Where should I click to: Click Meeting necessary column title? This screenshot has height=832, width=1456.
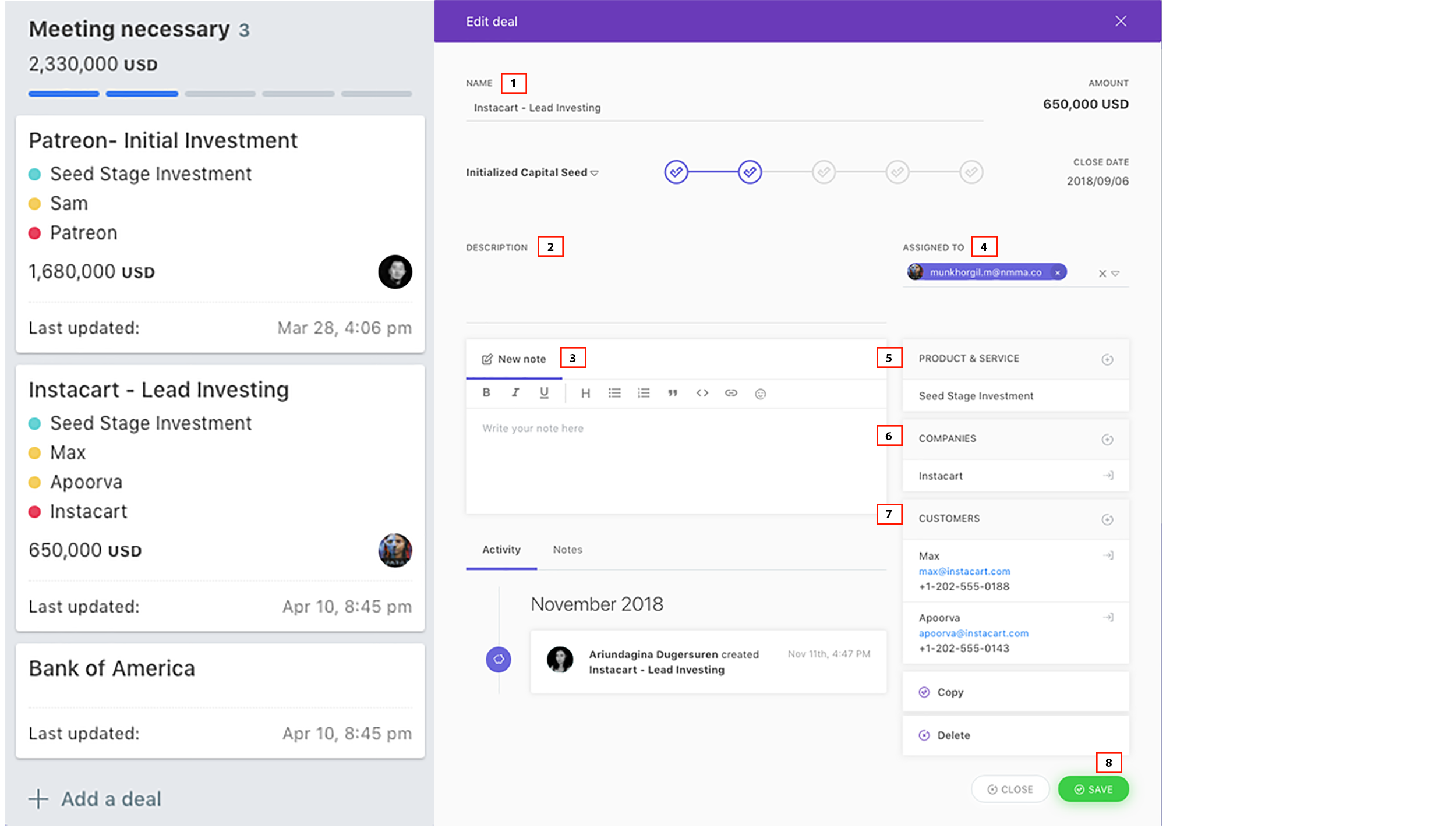tap(129, 29)
